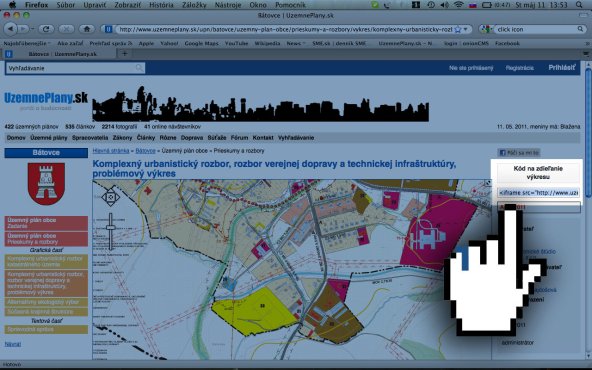Click the map pan control arrows
Screen dimensions: 592x370
(x=110, y=196)
